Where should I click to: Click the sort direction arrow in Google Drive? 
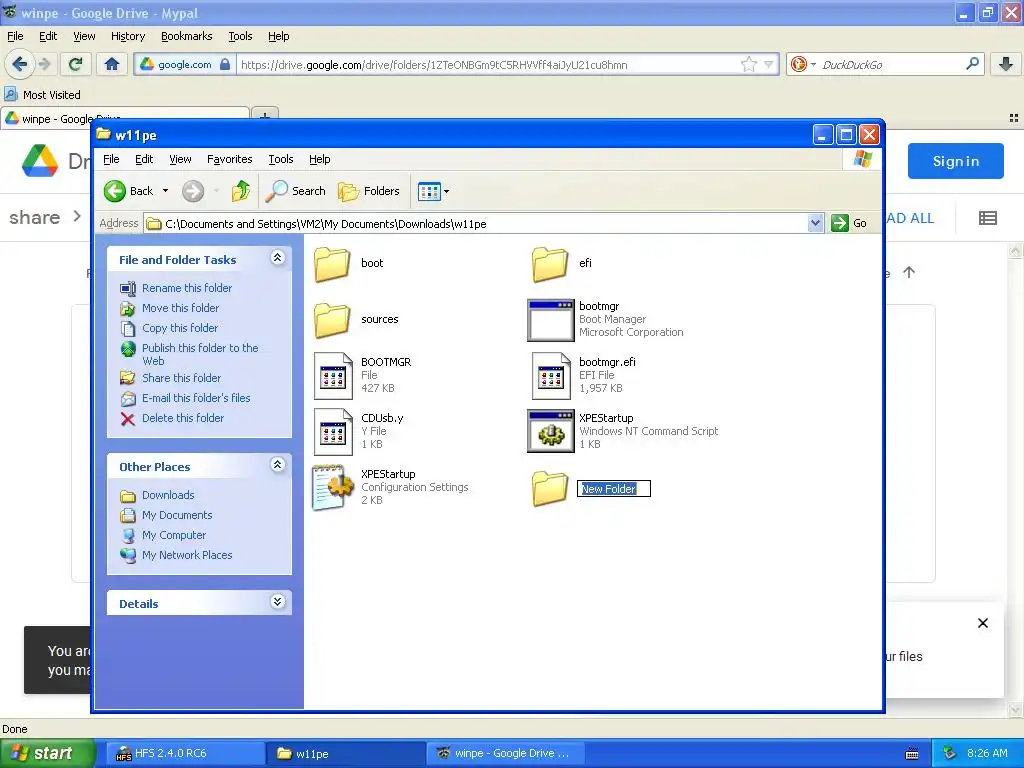pos(909,272)
